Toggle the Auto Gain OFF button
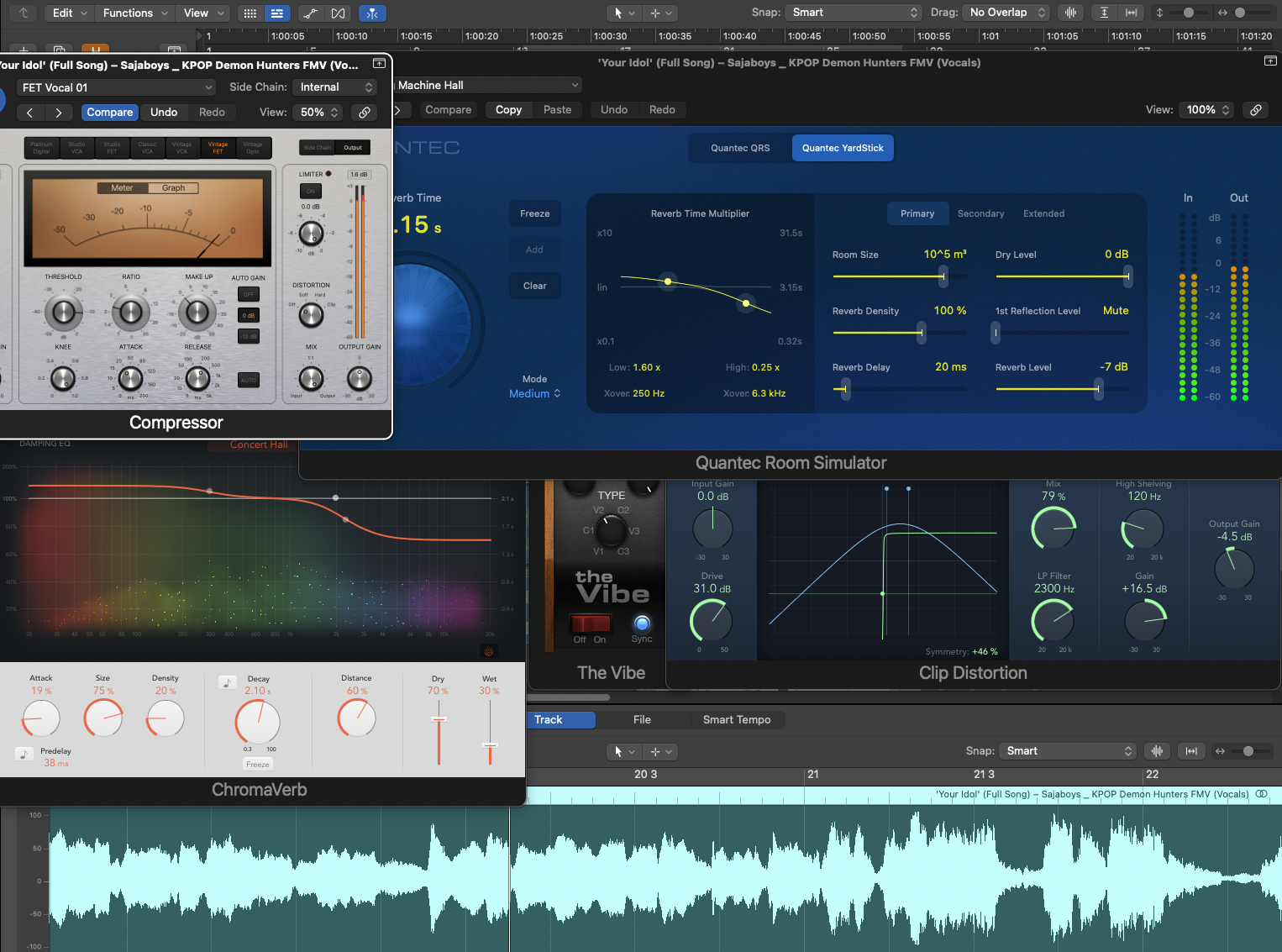The width and height of the screenshot is (1282, 952). 249,294
